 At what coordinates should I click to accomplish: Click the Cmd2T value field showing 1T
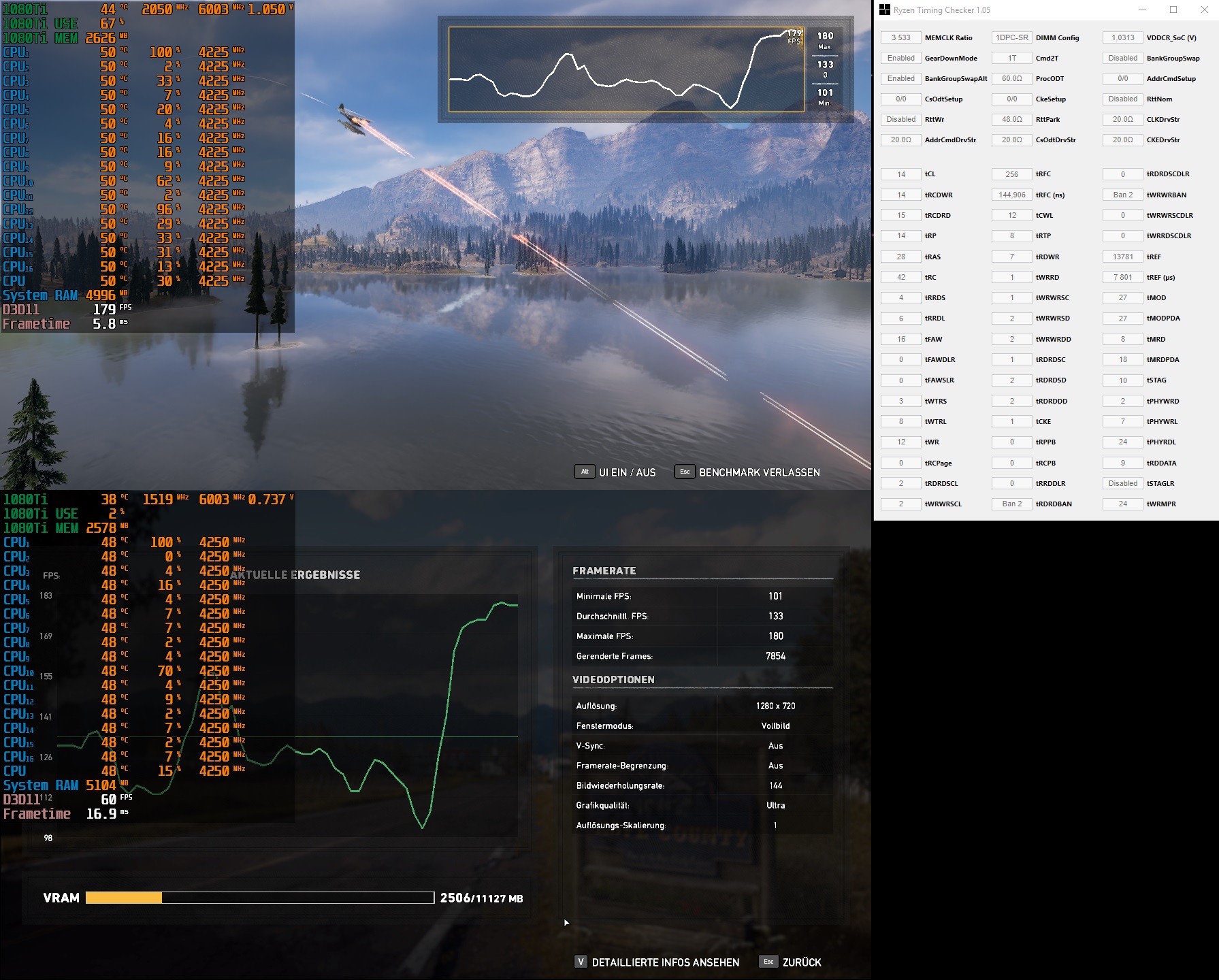click(1012, 58)
